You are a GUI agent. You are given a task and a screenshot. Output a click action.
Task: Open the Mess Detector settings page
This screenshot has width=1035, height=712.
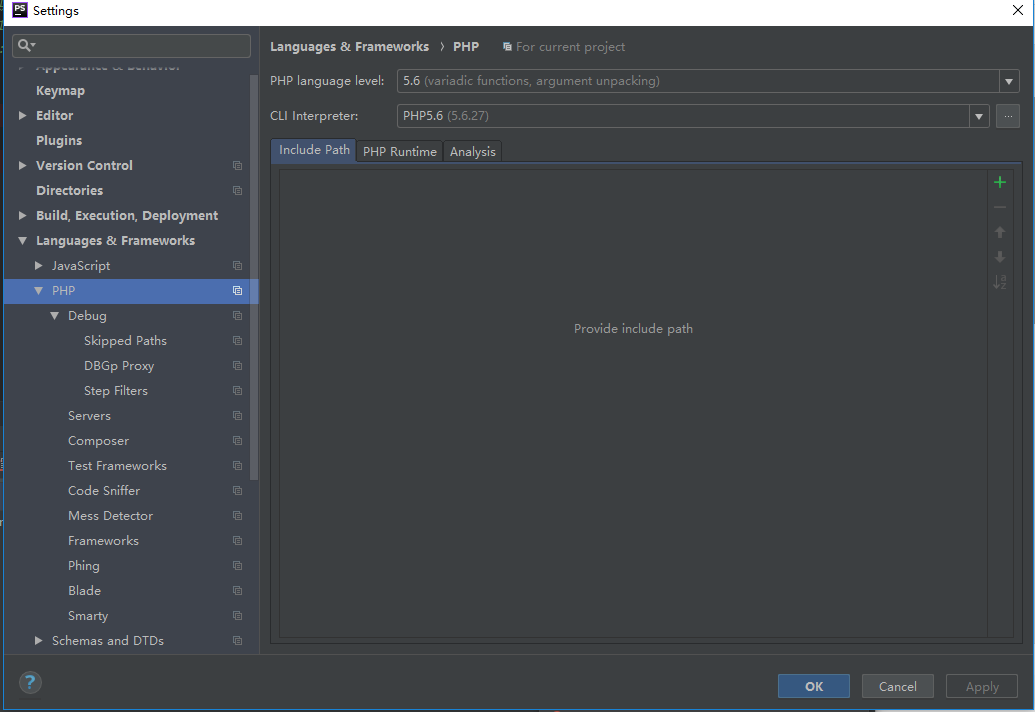pyautogui.click(x=110, y=516)
